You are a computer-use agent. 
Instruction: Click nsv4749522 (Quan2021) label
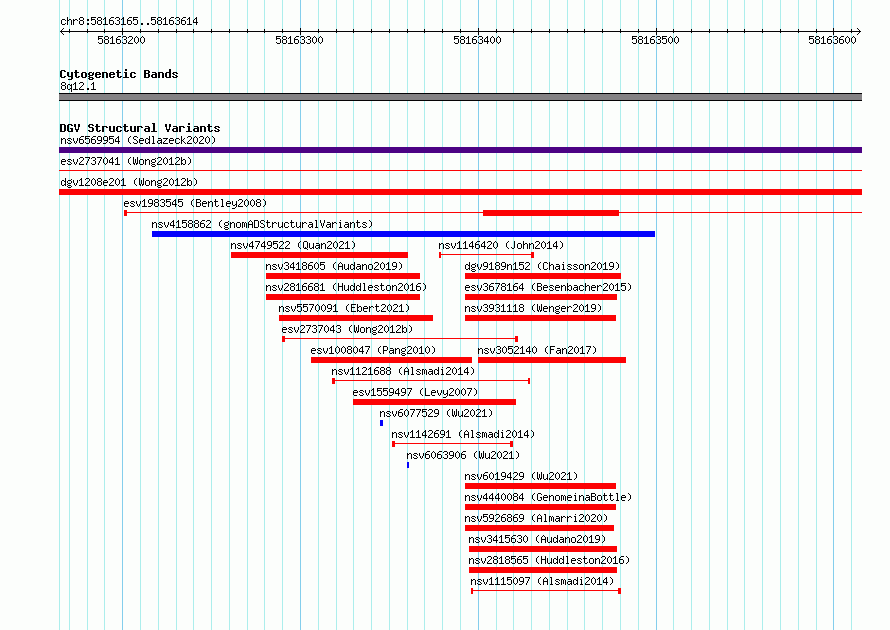pyautogui.click(x=293, y=245)
